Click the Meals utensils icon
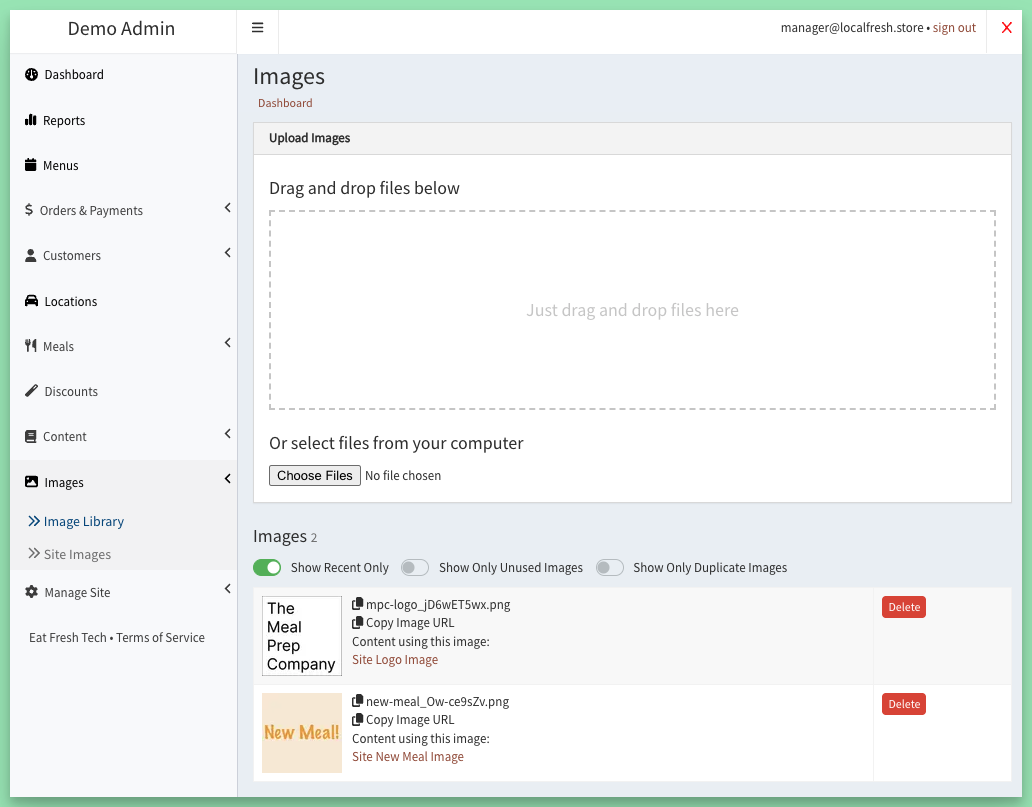The height and width of the screenshot is (807, 1032). point(31,346)
